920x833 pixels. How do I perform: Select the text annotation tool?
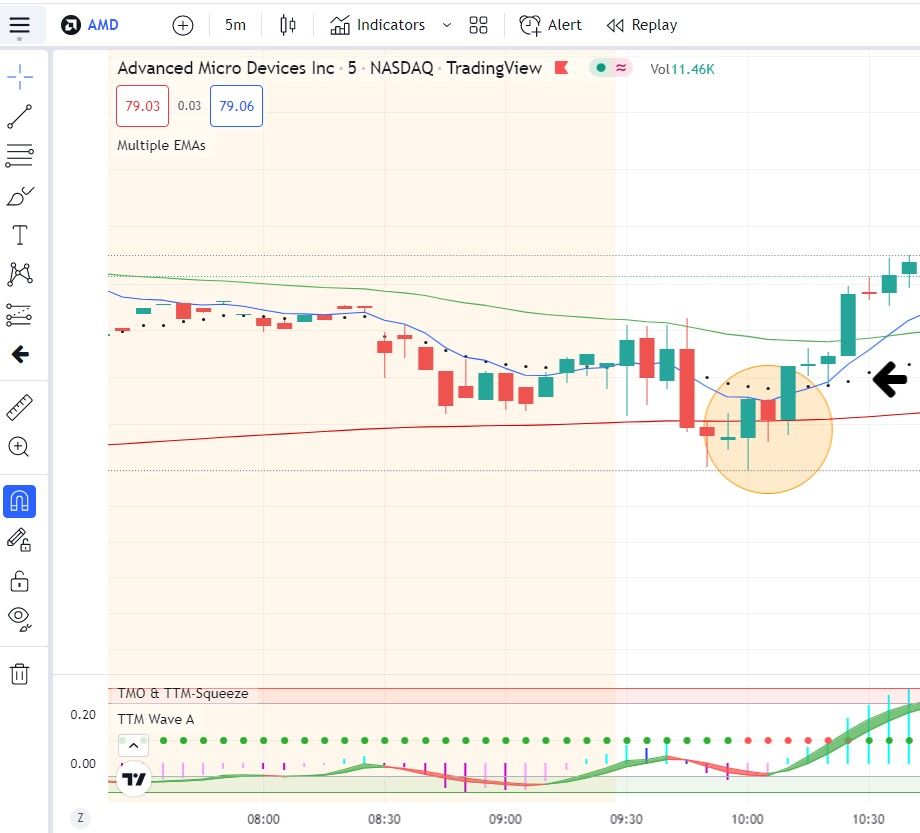pos(19,235)
